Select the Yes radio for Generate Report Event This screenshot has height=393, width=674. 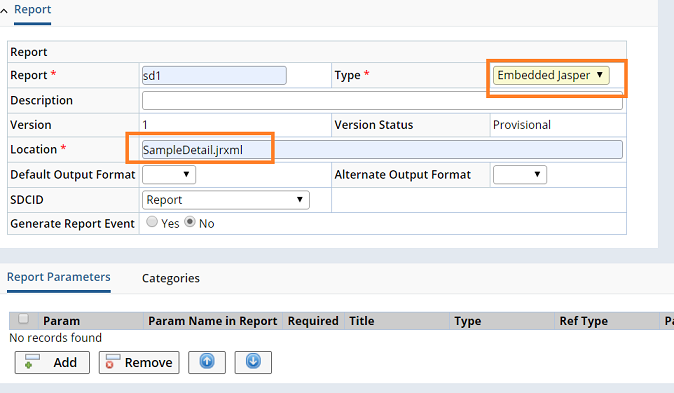click(x=152, y=222)
